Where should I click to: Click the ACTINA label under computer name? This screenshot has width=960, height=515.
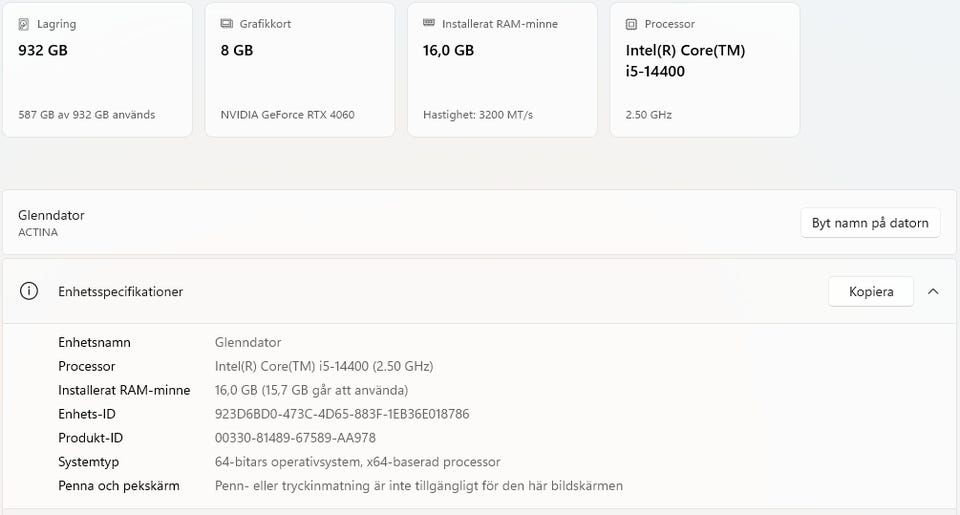[x=38, y=233]
